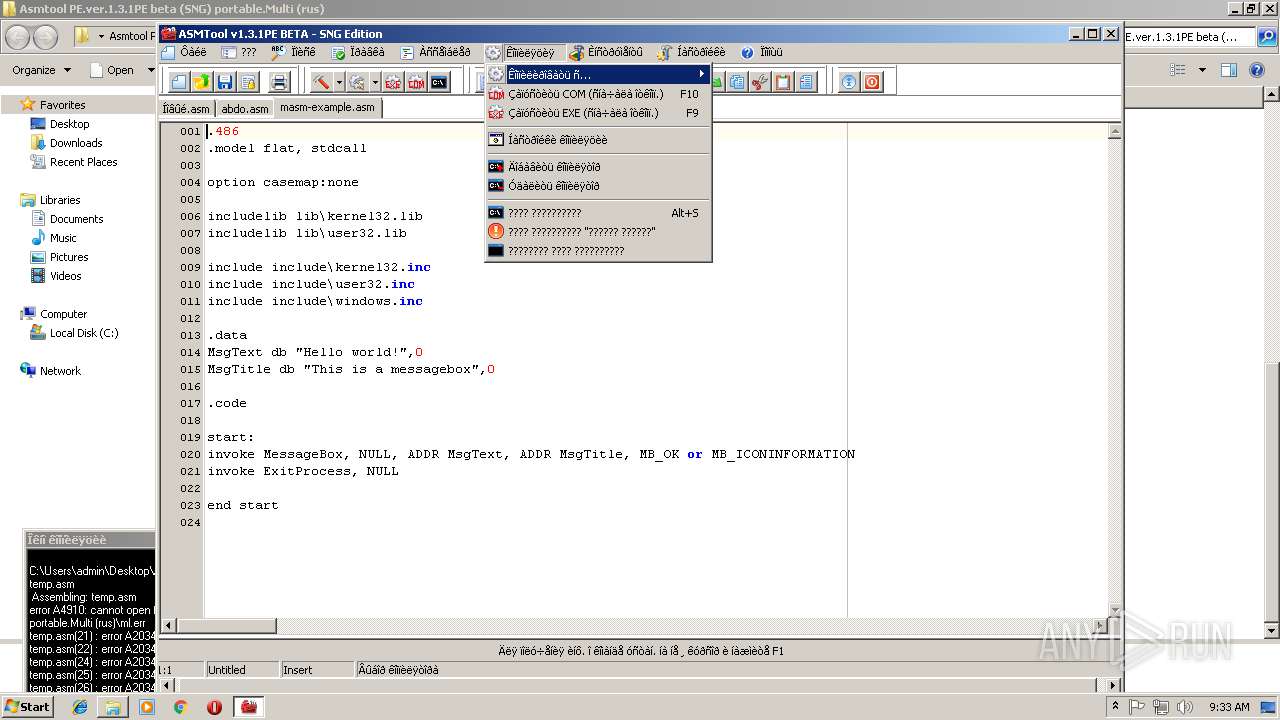Open Pictures library in Explorer

tap(69, 257)
